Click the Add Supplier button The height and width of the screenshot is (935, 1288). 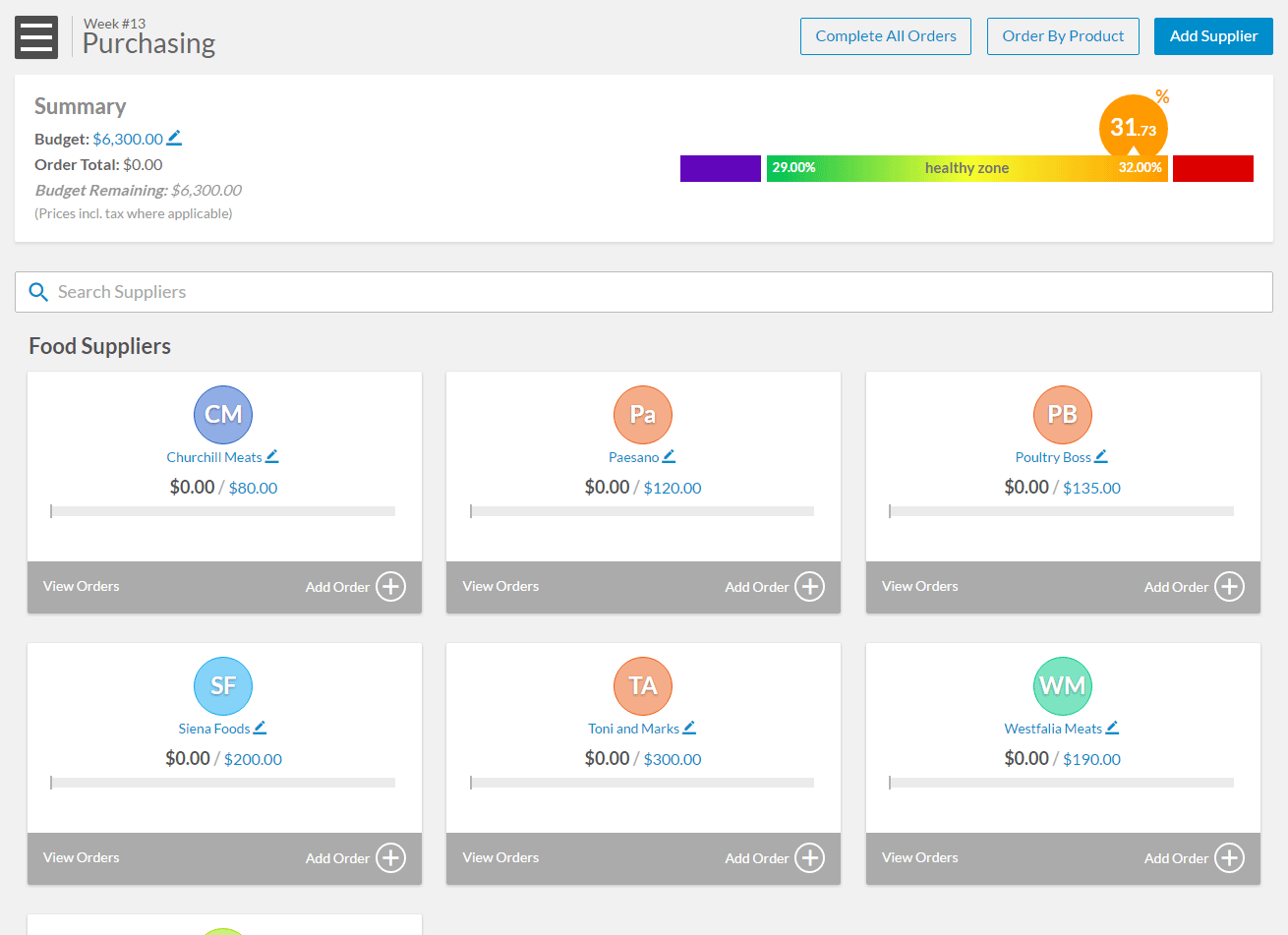point(1213,36)
